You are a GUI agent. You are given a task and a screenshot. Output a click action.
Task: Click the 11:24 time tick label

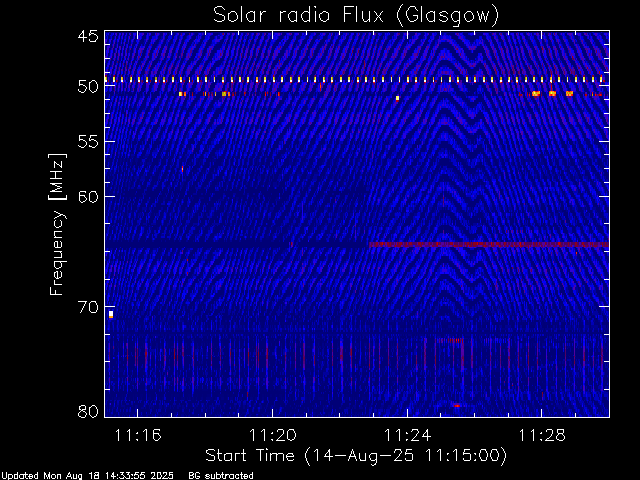pos(407,436)
